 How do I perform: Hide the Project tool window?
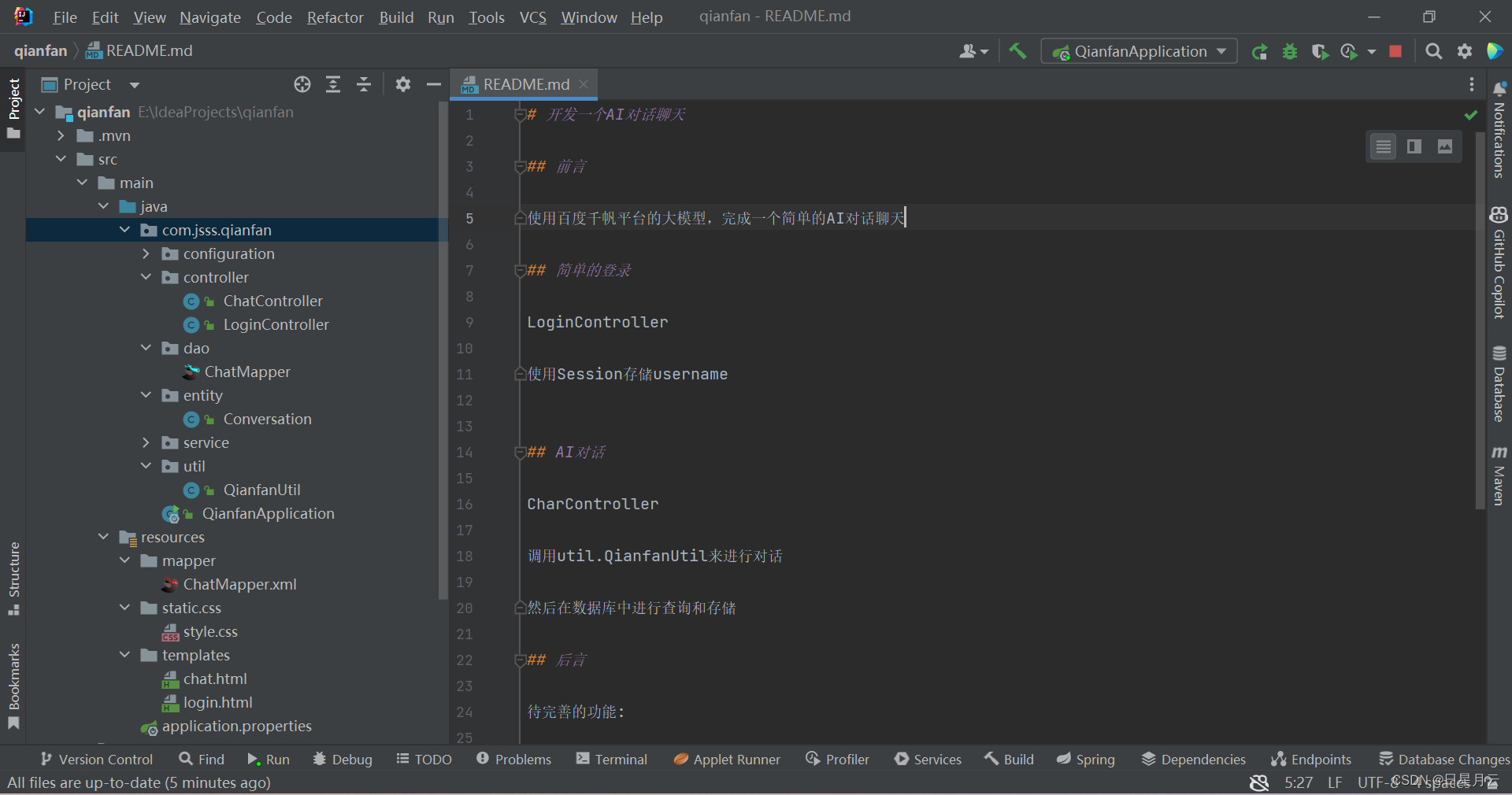[x=433, y=84]
